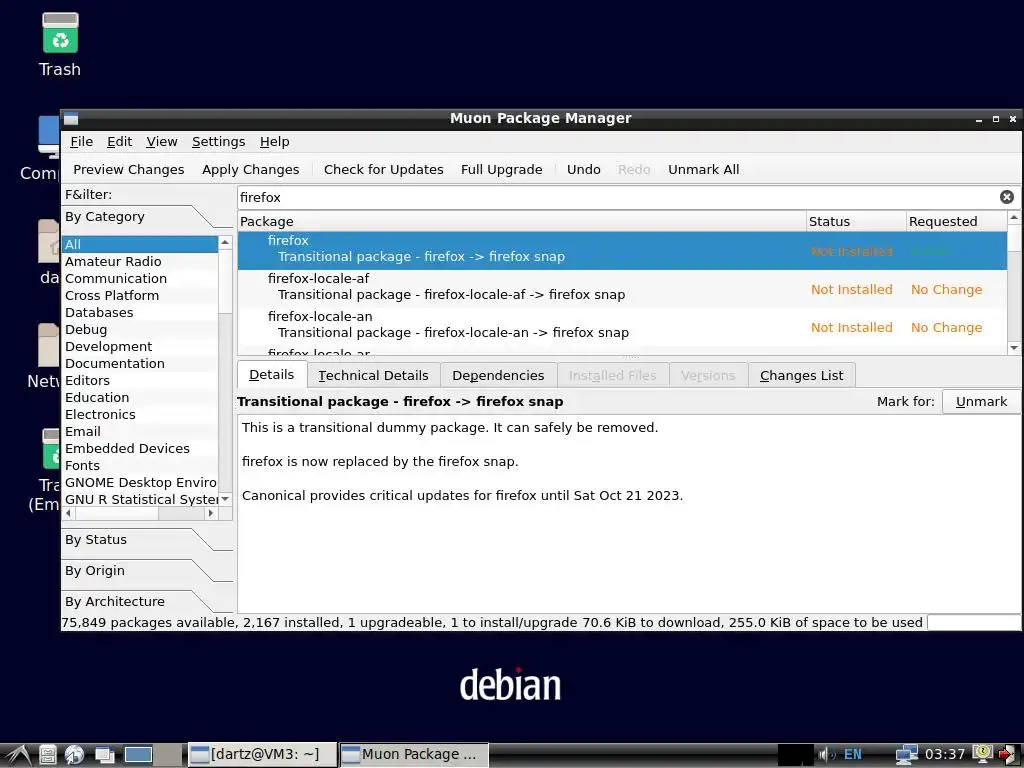Open the Help menu
This screenshot has width=1024, height=768.
point(274,142)
